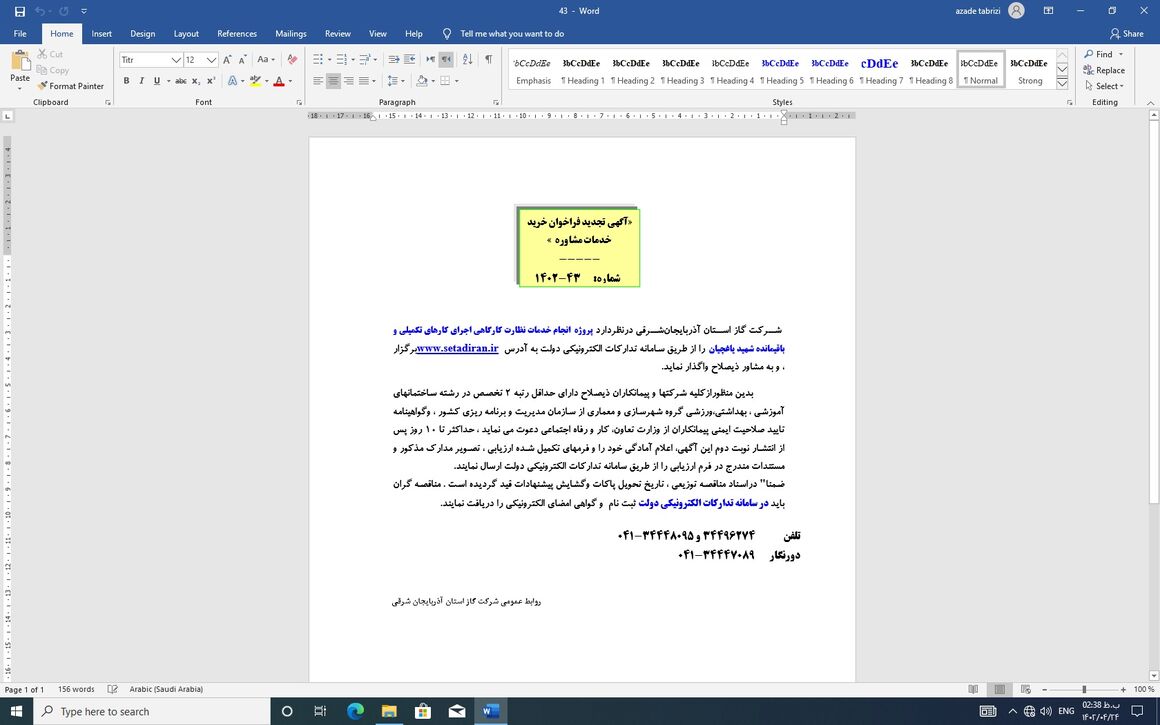Viewport: 1160px width, 725px height.
Task: Click the Paste clipboard icon
Action: (x=20, y=62)
